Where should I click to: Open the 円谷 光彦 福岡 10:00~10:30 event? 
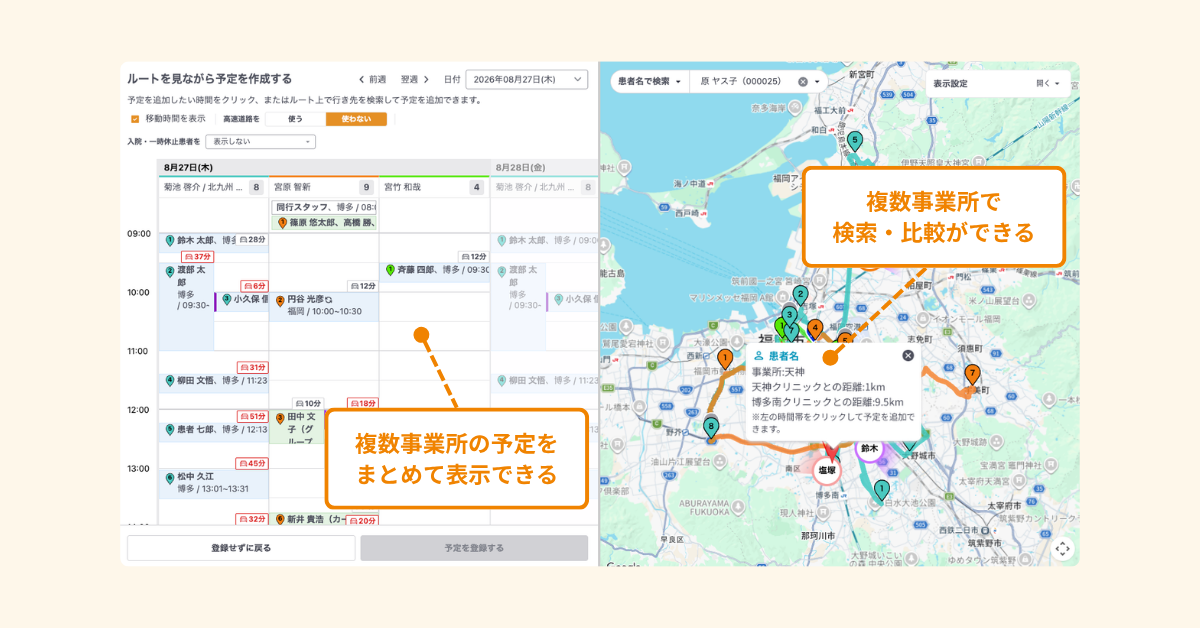tap(325, 306)
